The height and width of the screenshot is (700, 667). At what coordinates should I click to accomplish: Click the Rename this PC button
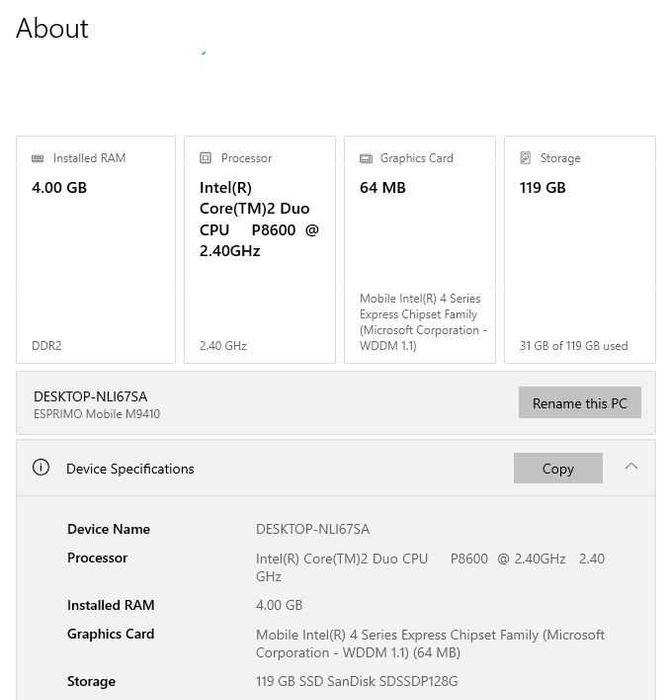click(579, 403)
